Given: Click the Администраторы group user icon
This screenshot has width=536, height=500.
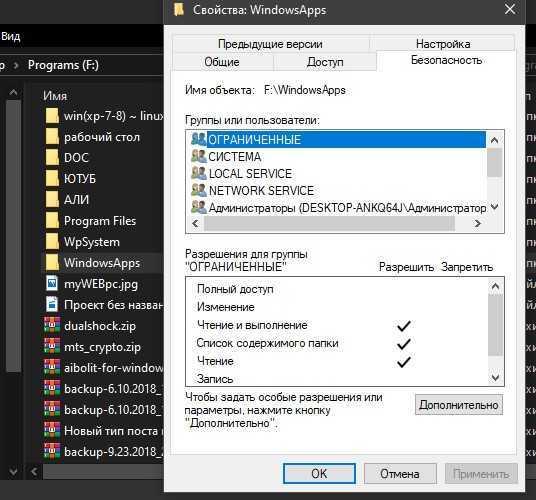Looking at the screenshot, I should tap(199, 207).
